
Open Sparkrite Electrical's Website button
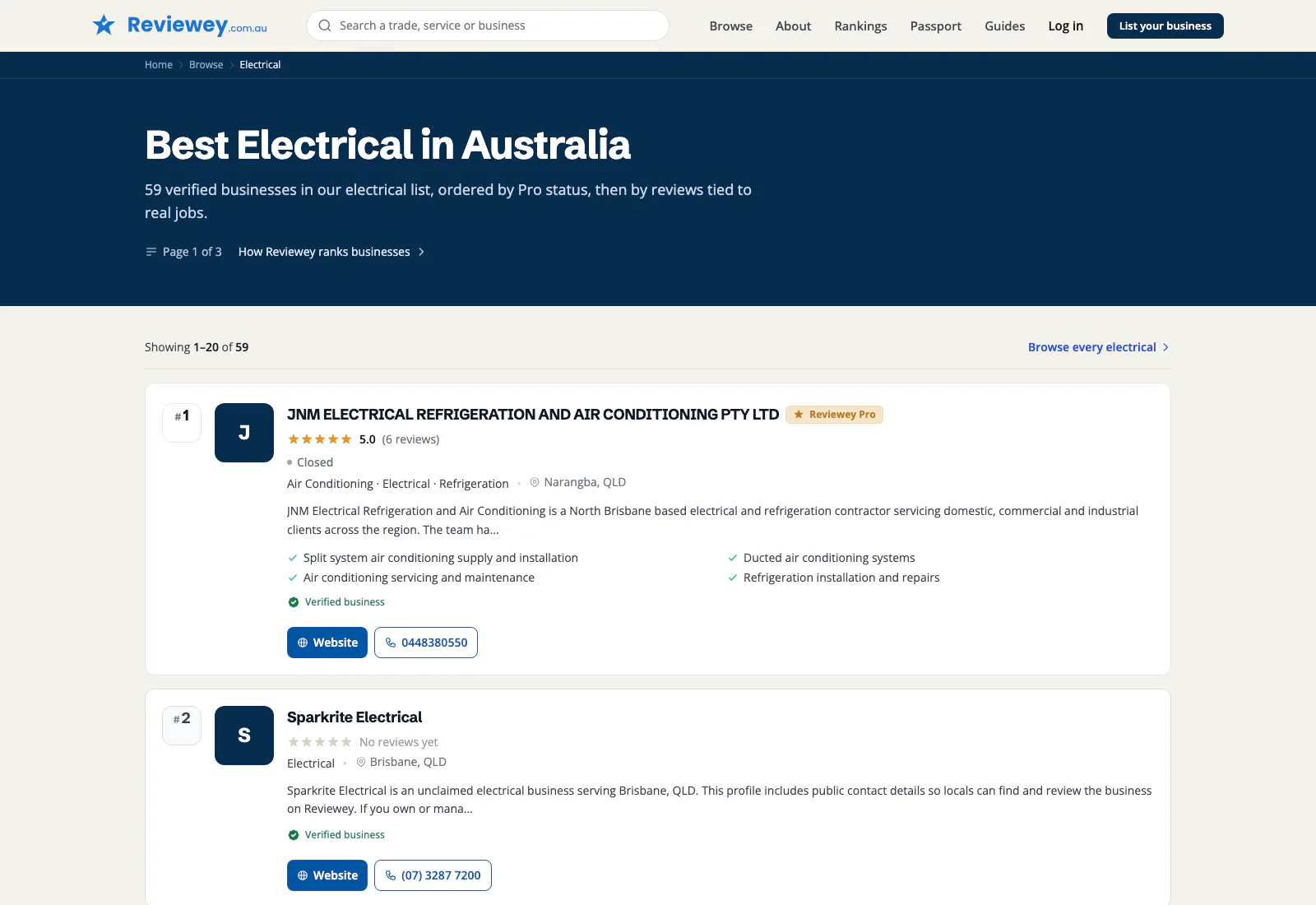click(x=327, y=875)
